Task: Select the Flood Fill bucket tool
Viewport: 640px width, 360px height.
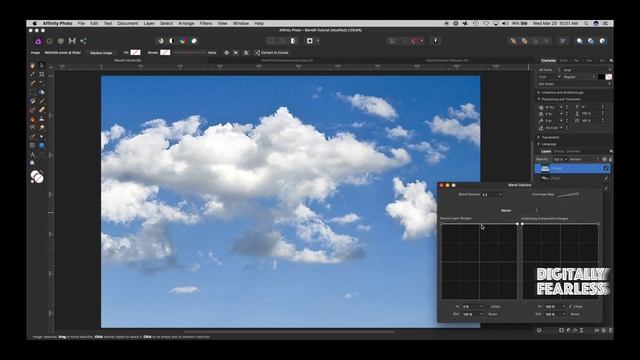Action: (x=42, y=92)
